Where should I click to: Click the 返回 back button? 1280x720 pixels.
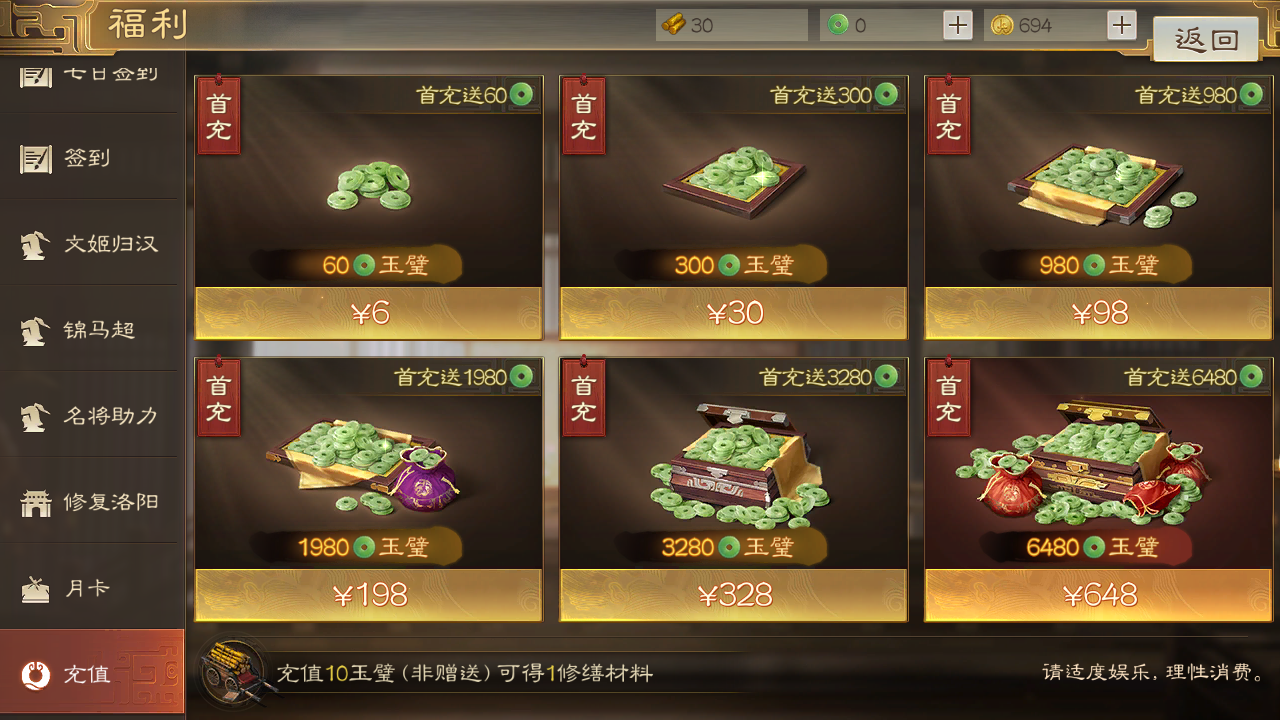click(x=1206, y=39)
